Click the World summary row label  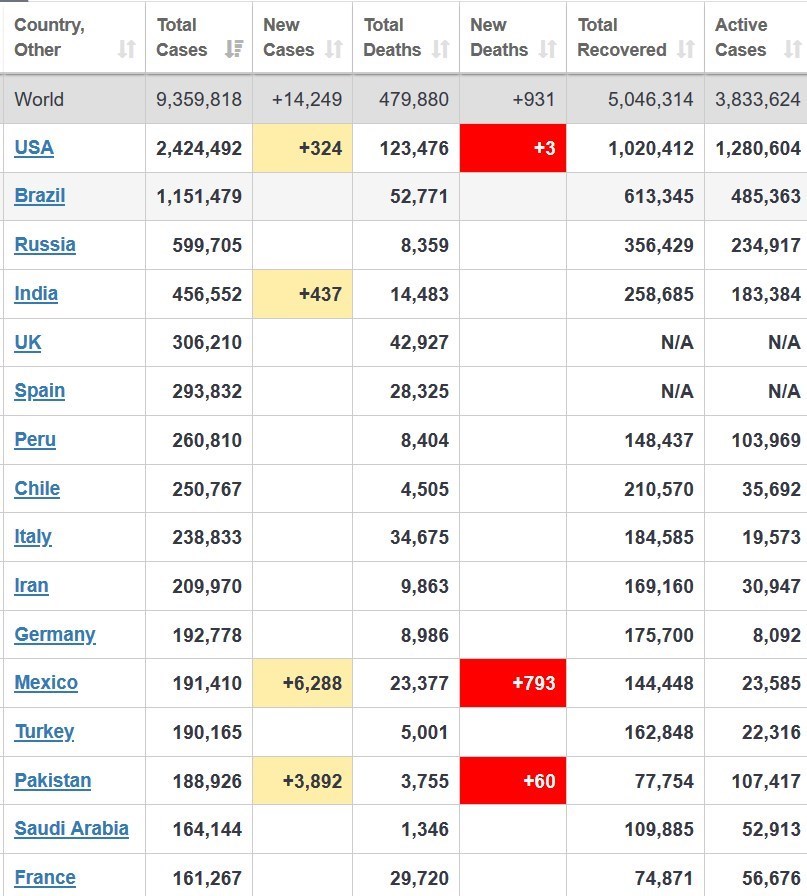pyautogui.click(x=39, y=99)
